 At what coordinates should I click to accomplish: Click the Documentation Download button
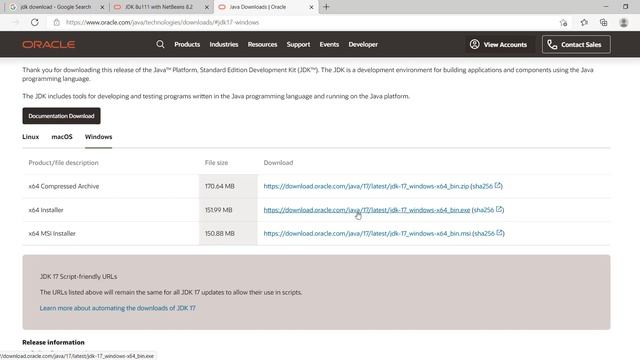click(x=61, y=116)
